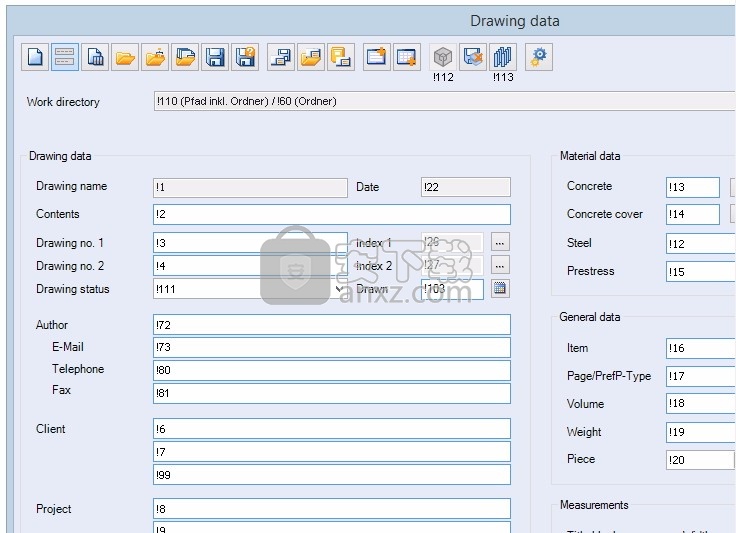Click the Fax input field
Screen dimensions: 736x533
(332, 393)
